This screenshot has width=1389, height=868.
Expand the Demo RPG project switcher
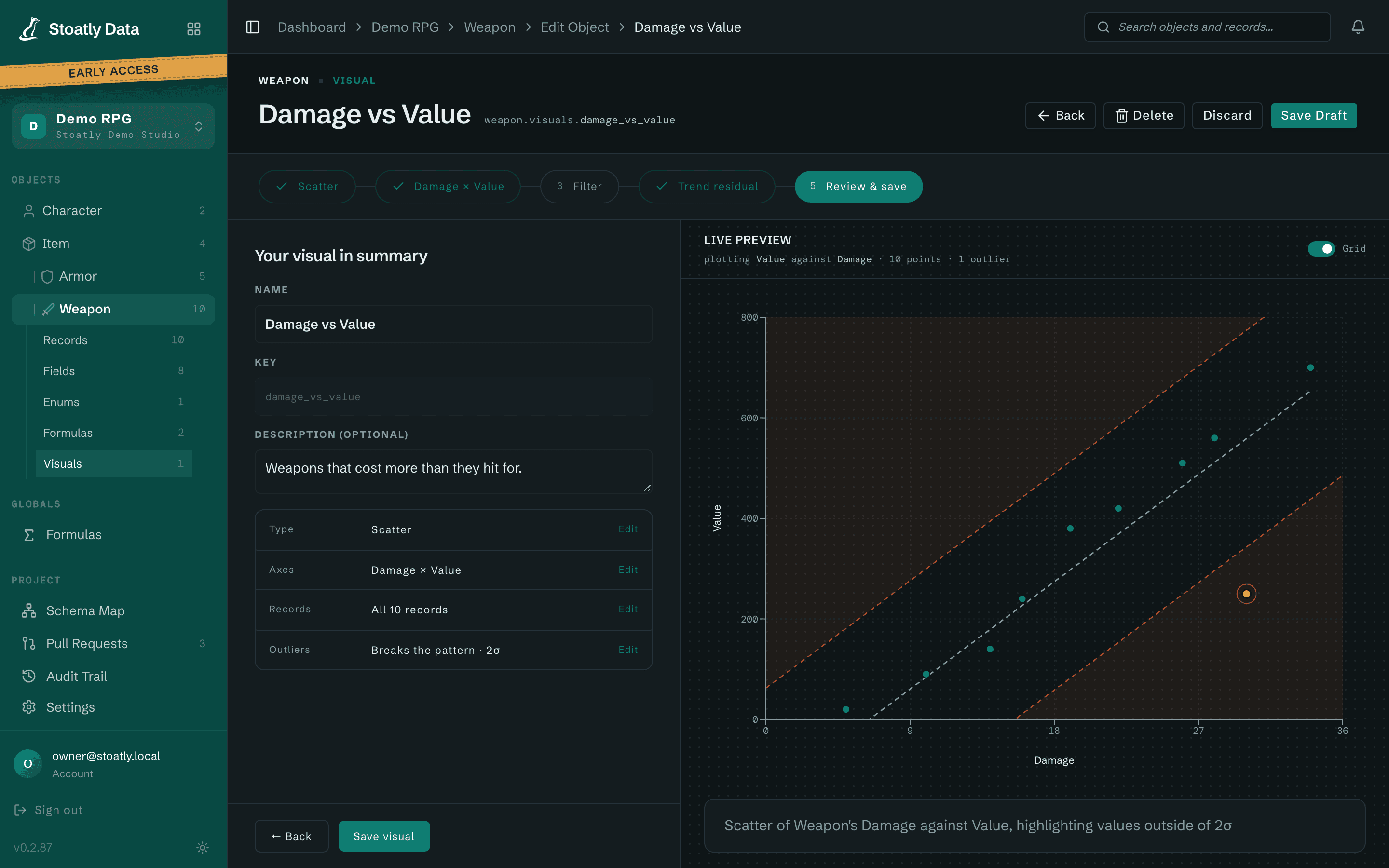pos(113,126)
